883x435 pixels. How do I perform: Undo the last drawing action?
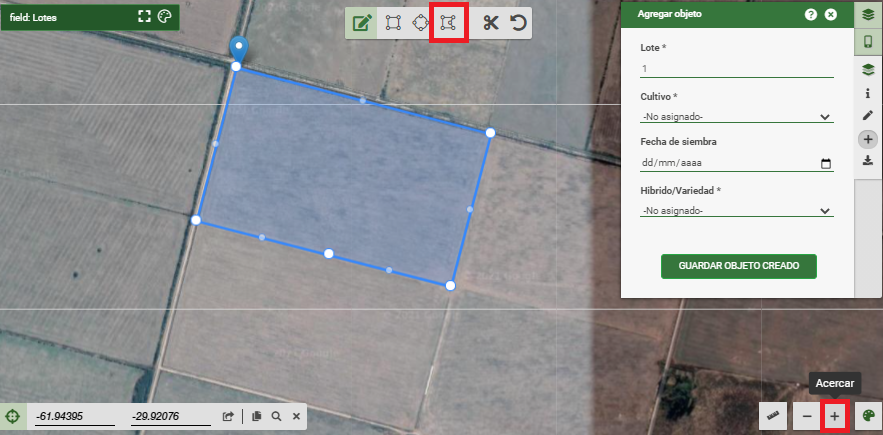point(518,23)
